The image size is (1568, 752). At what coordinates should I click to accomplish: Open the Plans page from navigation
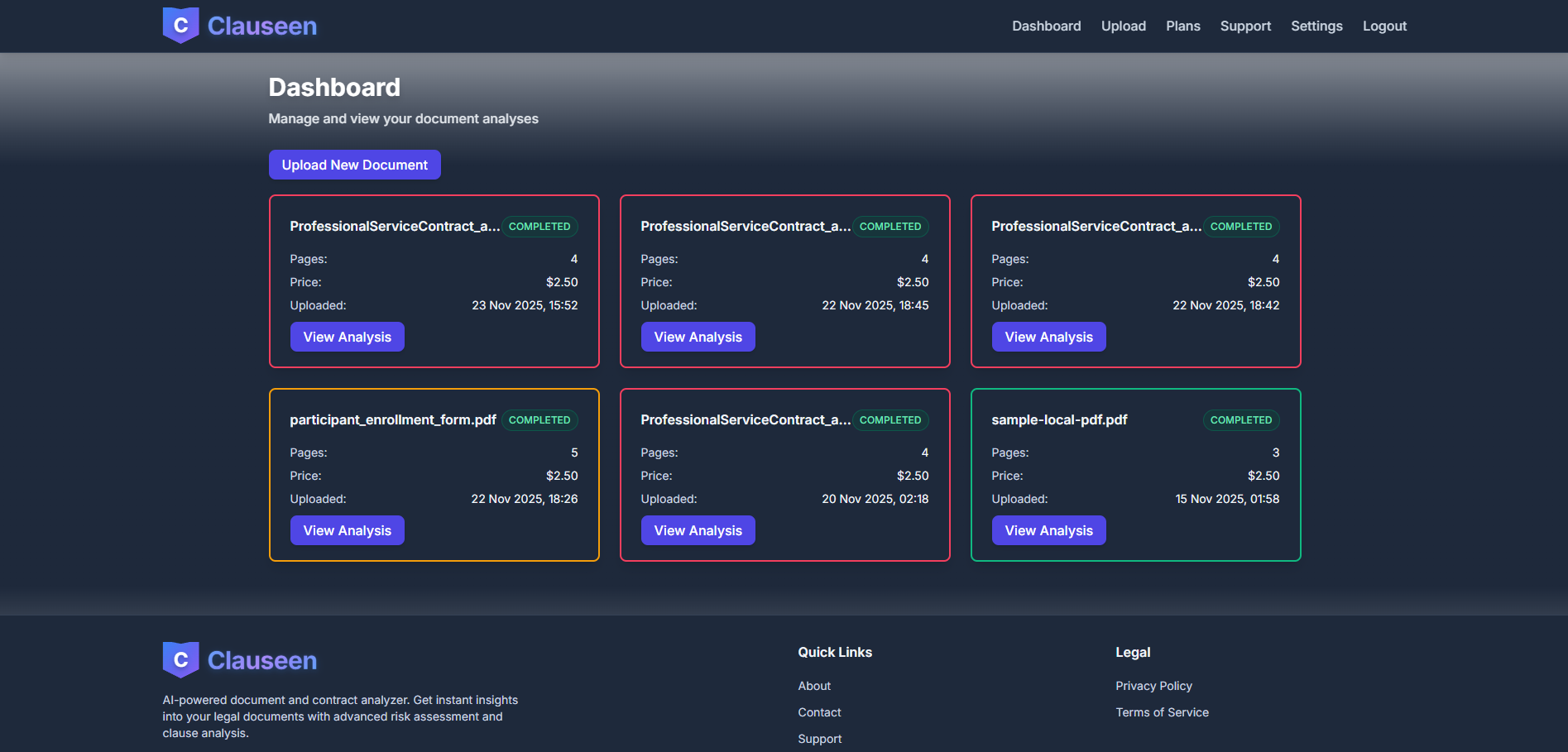pyautogui.click(x=1182, y=26)
